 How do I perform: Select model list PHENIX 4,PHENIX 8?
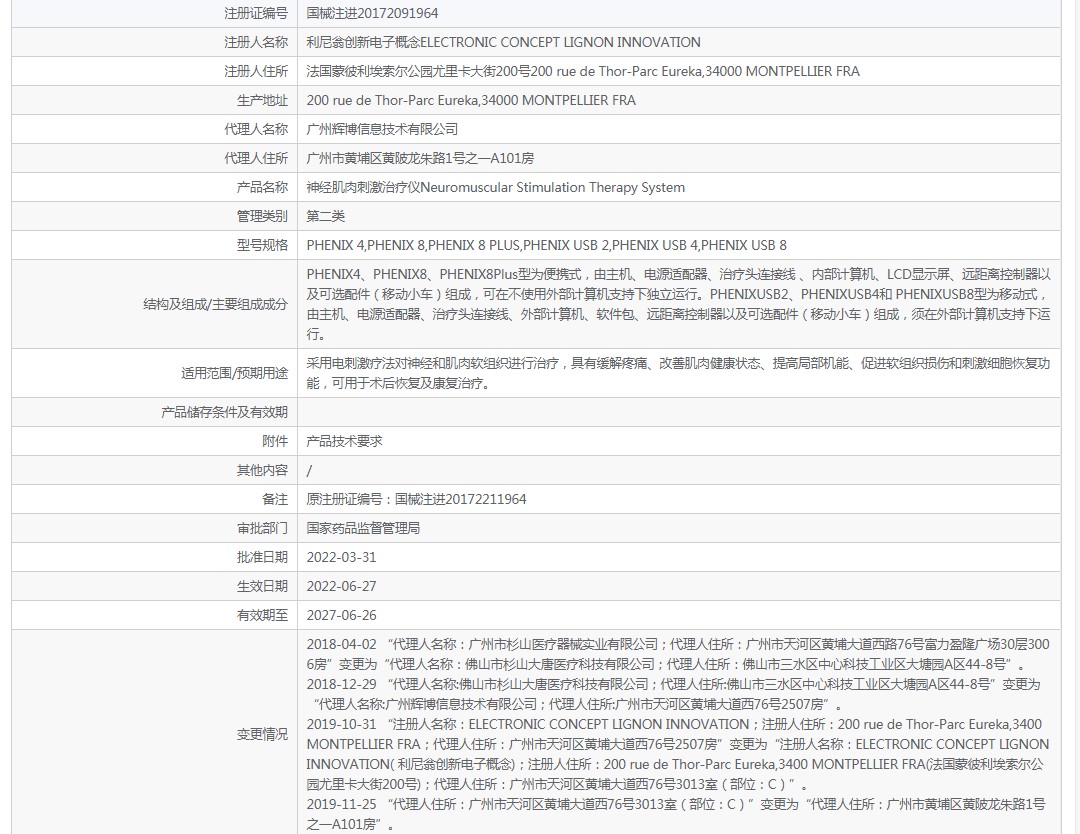(546, 244)
